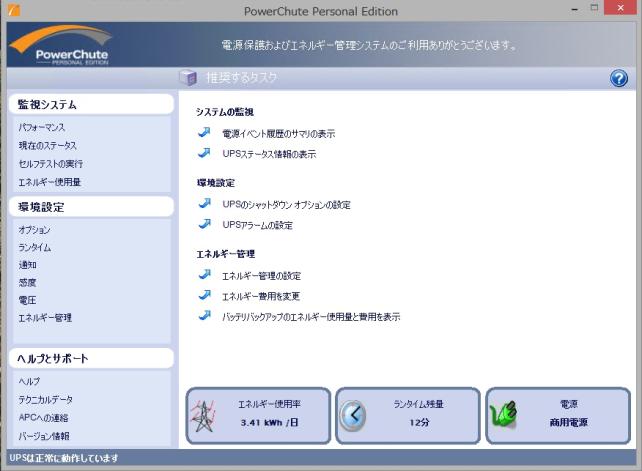Screen dimensions: 642x471
Task: Click the エネルギー管理 heading in main pane
Action: click(x=226, y=254)
